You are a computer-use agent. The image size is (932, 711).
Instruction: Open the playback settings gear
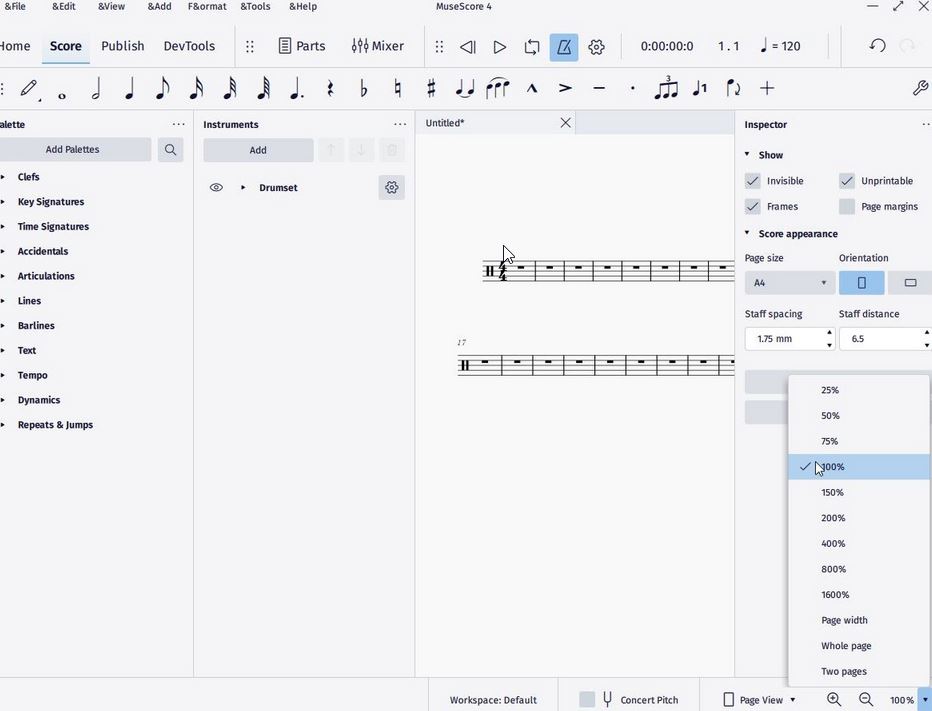pos(597,46)
